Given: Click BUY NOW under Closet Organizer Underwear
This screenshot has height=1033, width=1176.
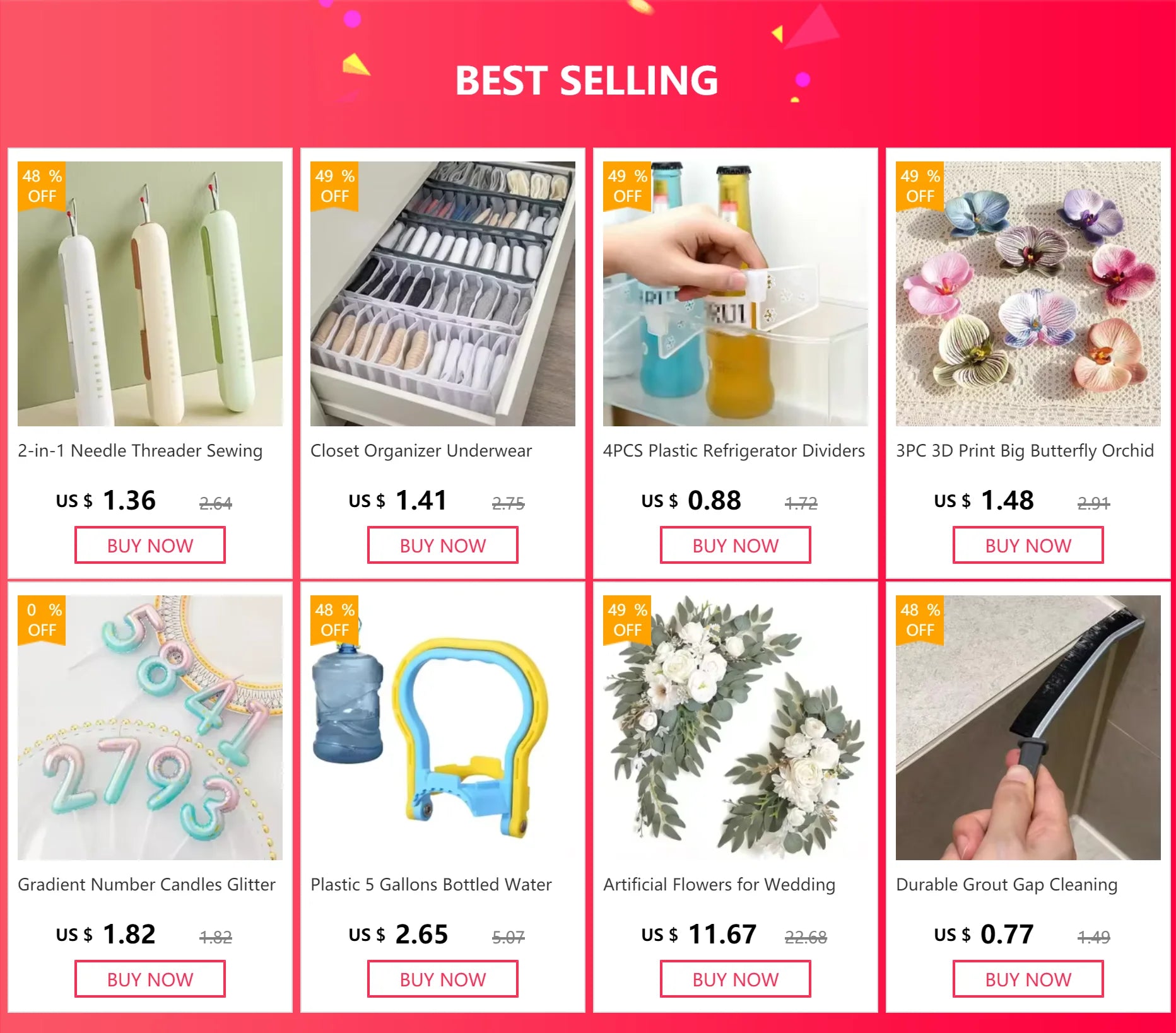Looking at the screenshot, I should (x=443, y=546).
